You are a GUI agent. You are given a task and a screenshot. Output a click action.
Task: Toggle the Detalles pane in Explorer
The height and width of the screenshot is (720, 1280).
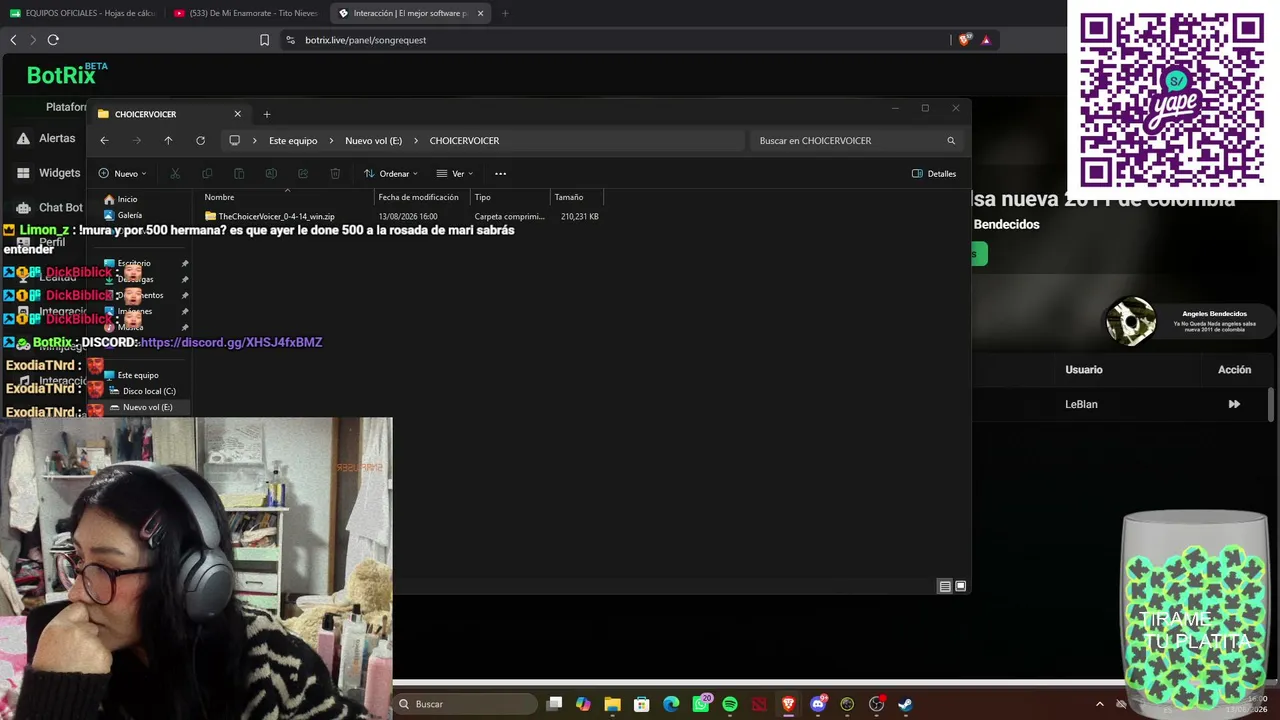pyautogui.click(x=934, y=174)
